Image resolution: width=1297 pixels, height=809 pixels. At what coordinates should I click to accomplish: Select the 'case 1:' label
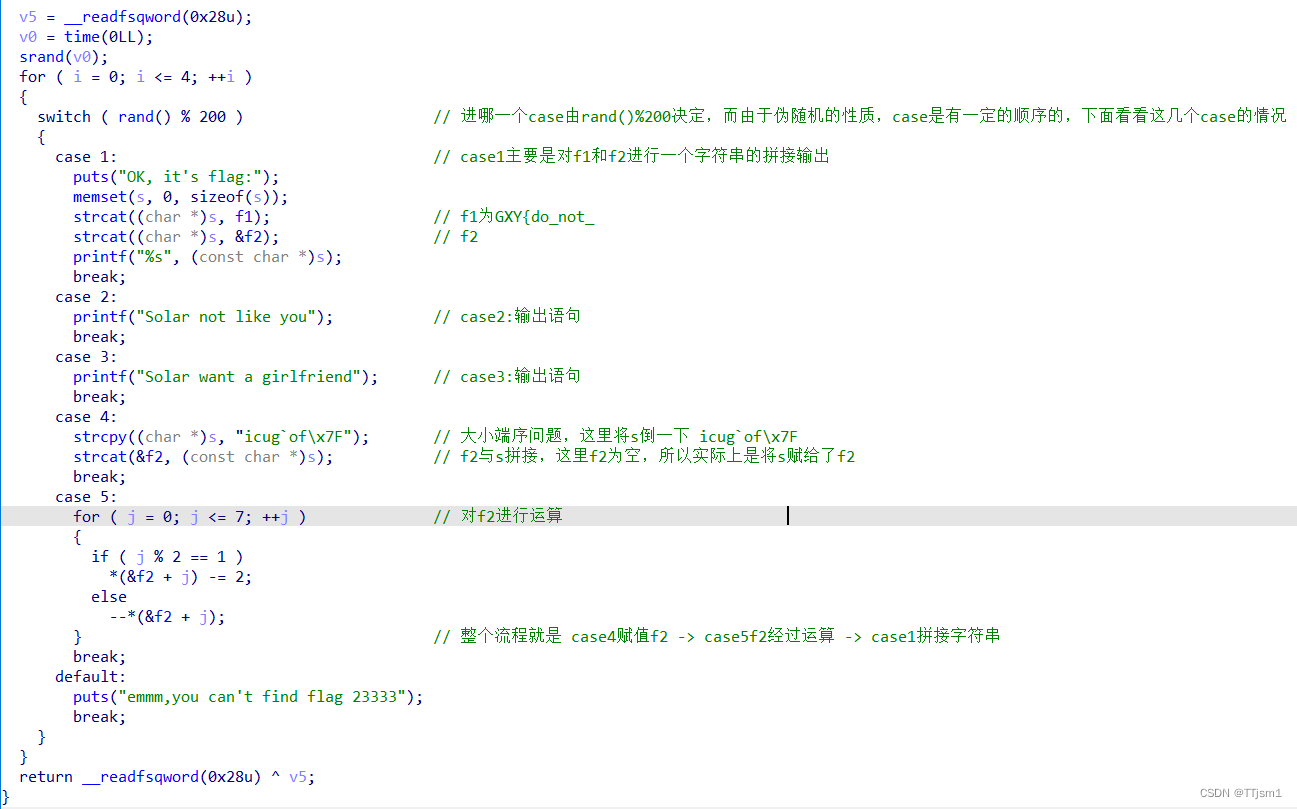tap(86, 157)
